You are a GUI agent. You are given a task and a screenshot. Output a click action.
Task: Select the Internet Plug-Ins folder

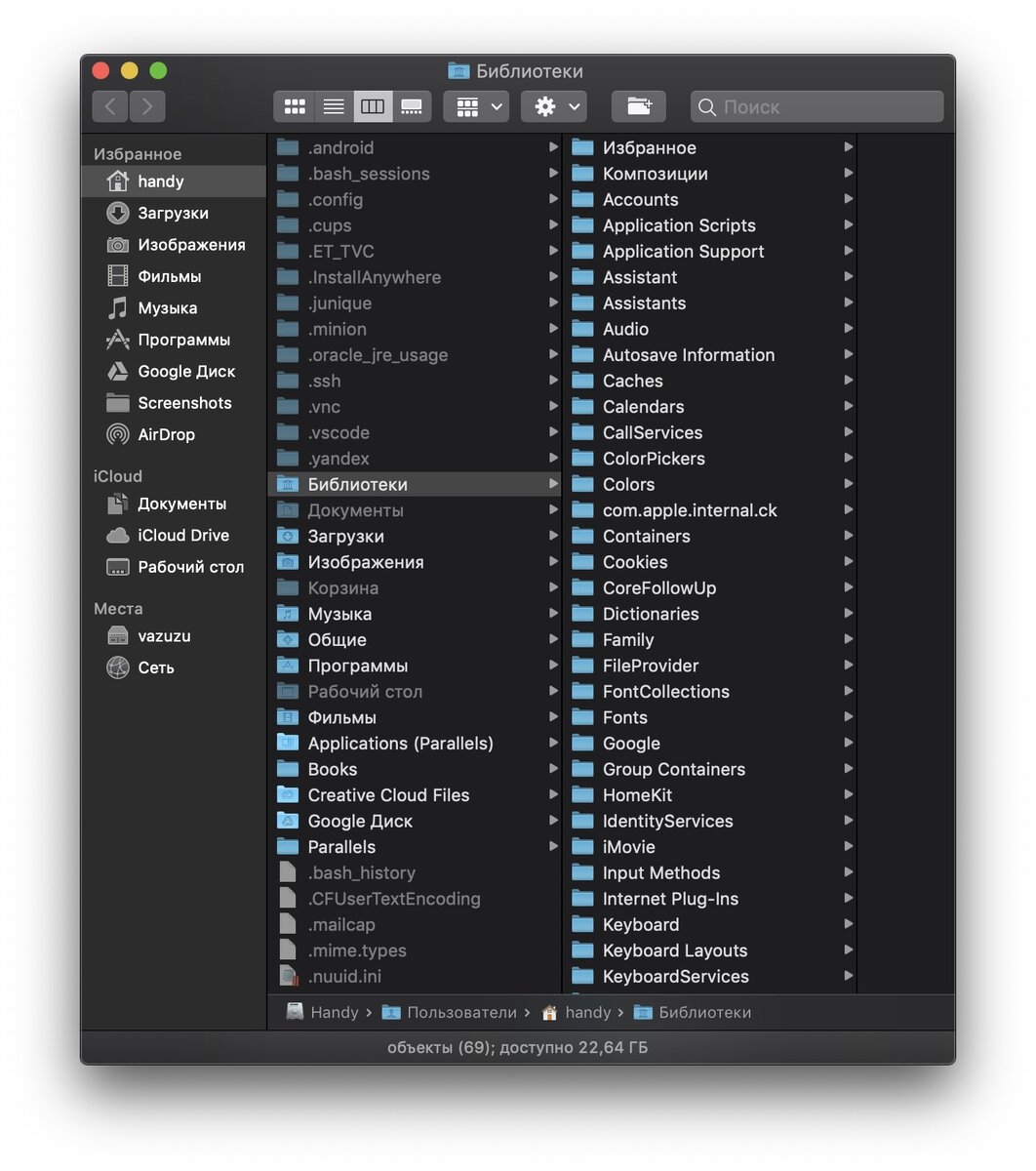[710, 899]
